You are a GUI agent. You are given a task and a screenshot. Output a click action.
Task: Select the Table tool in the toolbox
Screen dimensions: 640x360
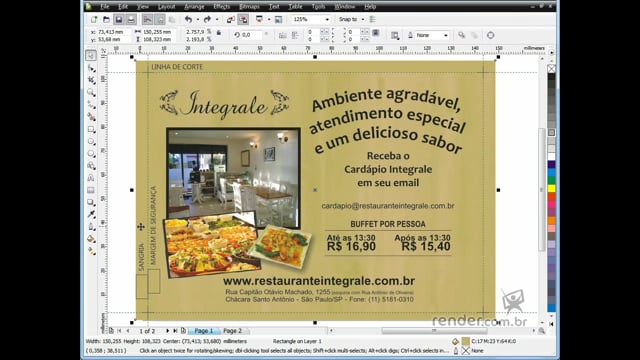pos(91,190)
